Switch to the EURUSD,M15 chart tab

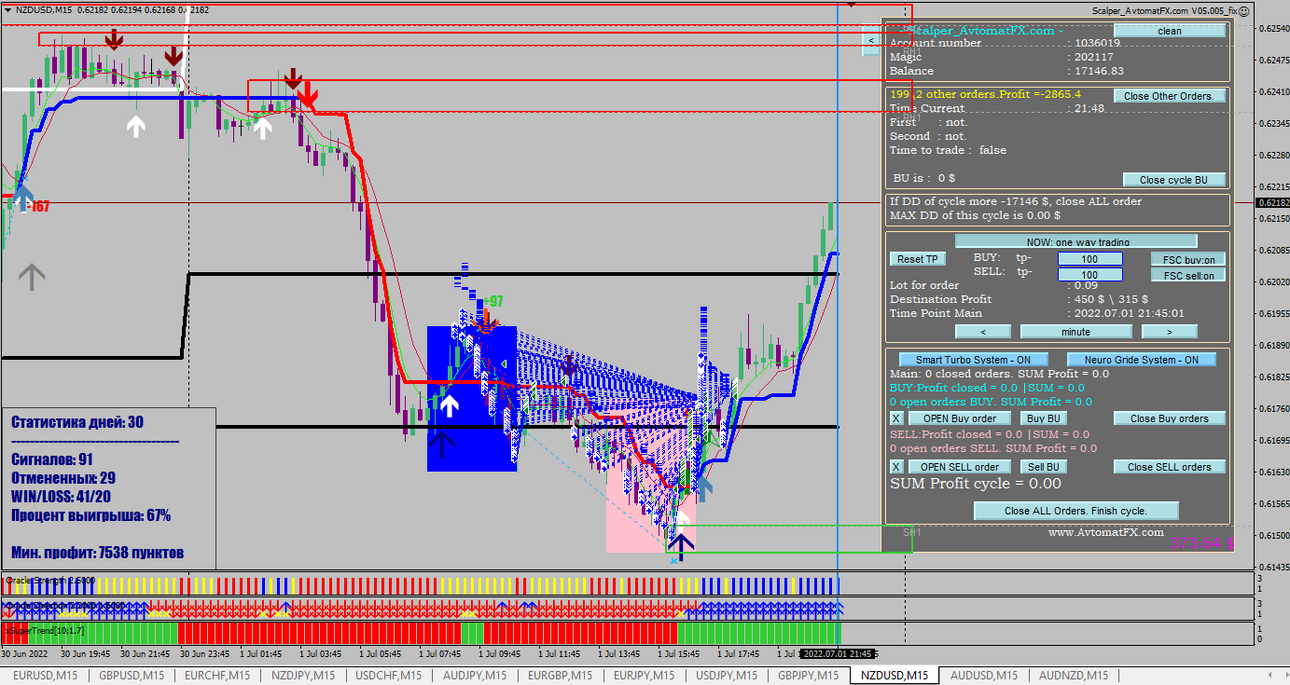tap(44, 676)
